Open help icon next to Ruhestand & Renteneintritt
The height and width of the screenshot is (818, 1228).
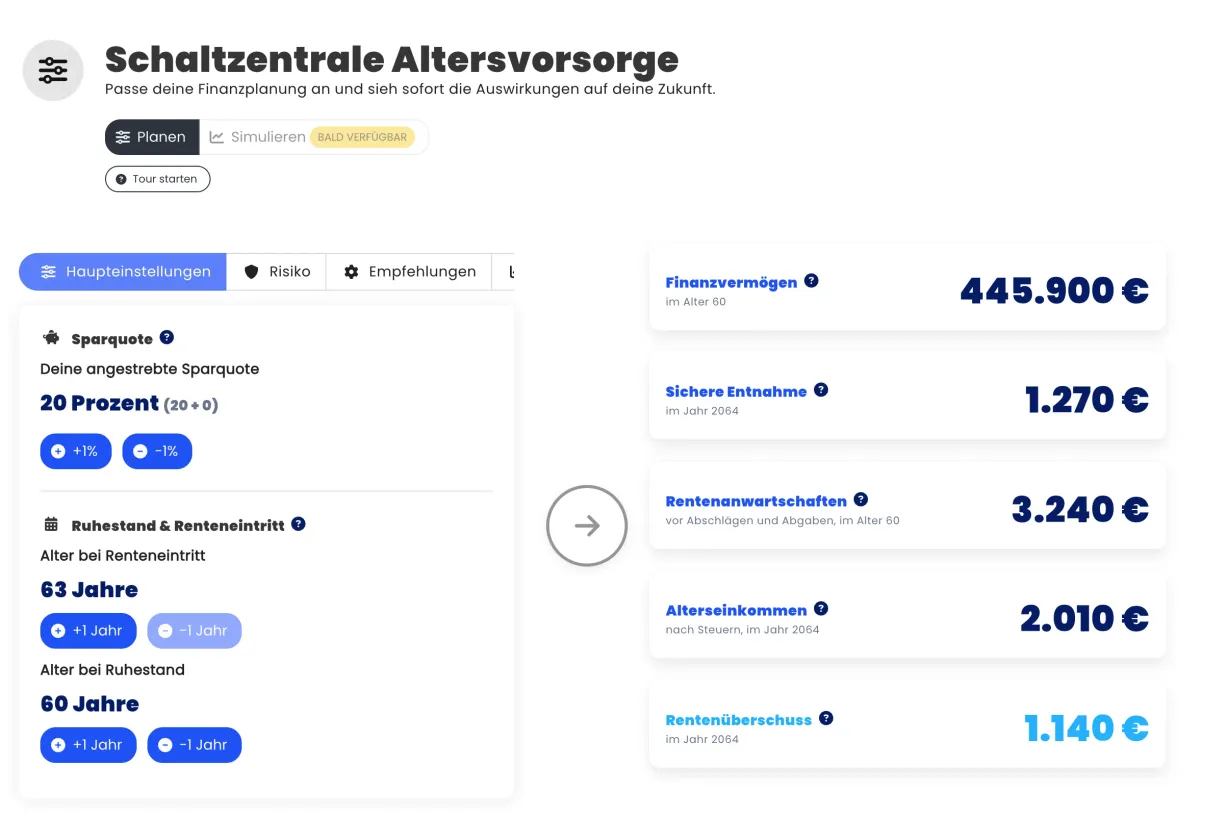(x=298, y=524)
